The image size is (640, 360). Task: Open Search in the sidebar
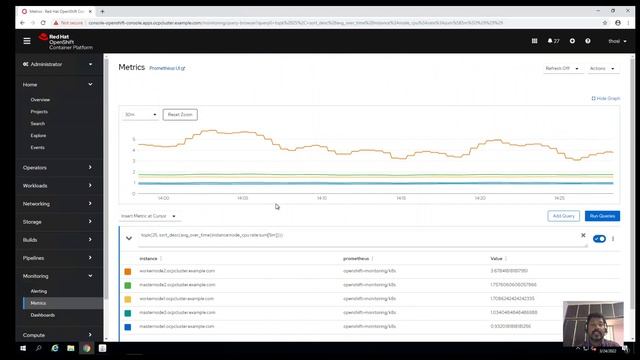[x=38, y=123]
